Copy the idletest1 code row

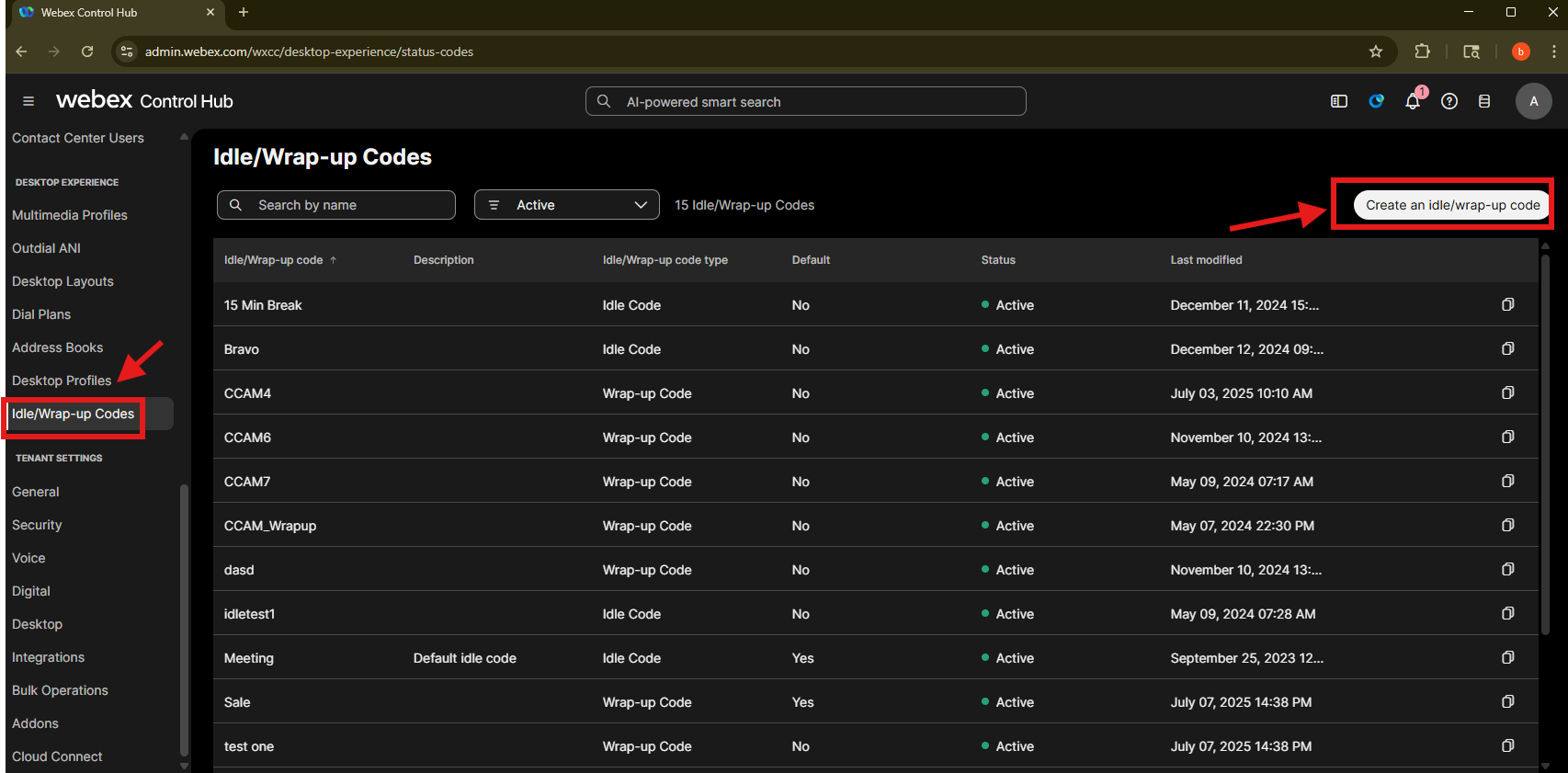pos(1508,613)
